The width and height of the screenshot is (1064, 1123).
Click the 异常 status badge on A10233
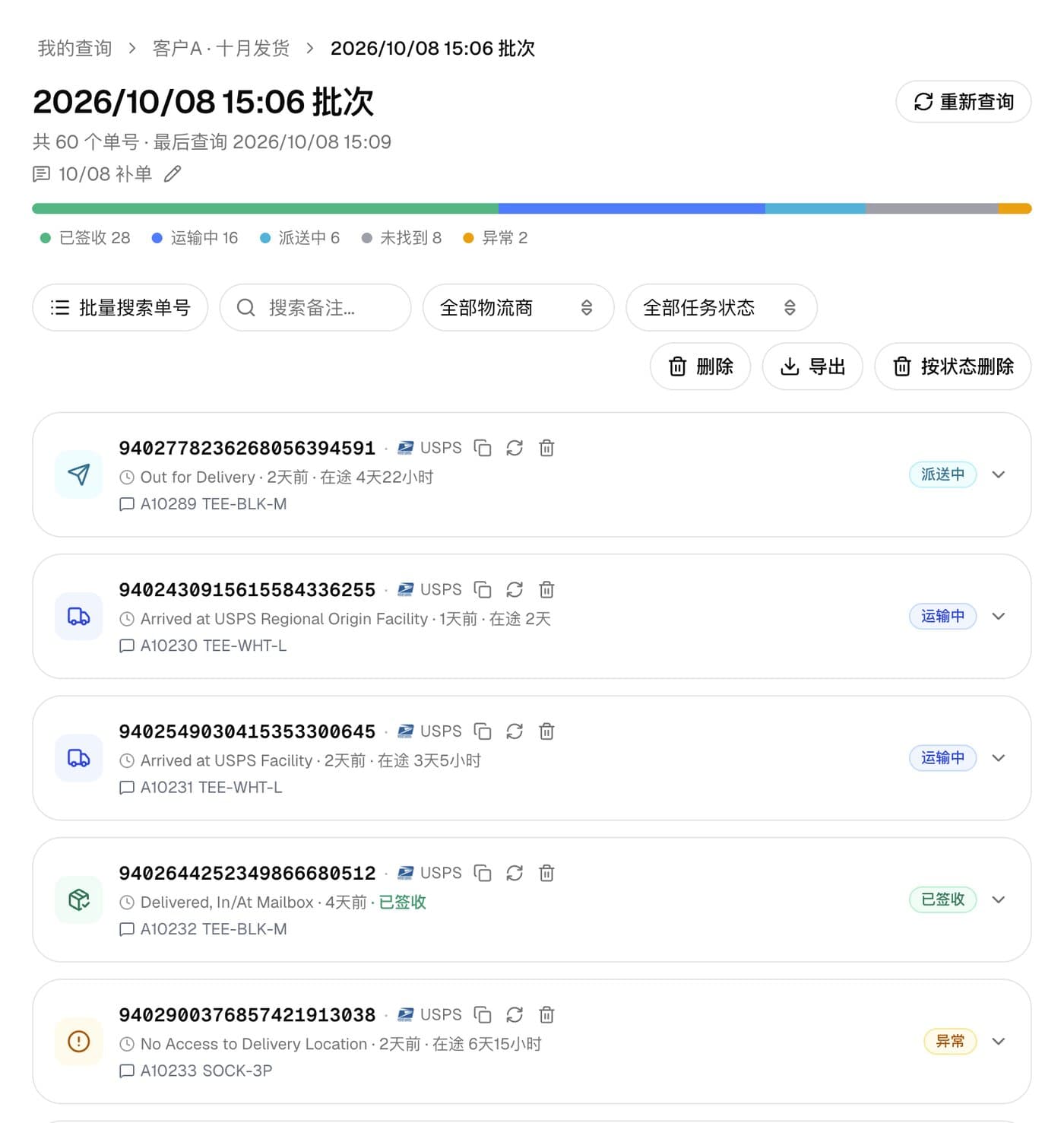click(x=950, y=1041)
